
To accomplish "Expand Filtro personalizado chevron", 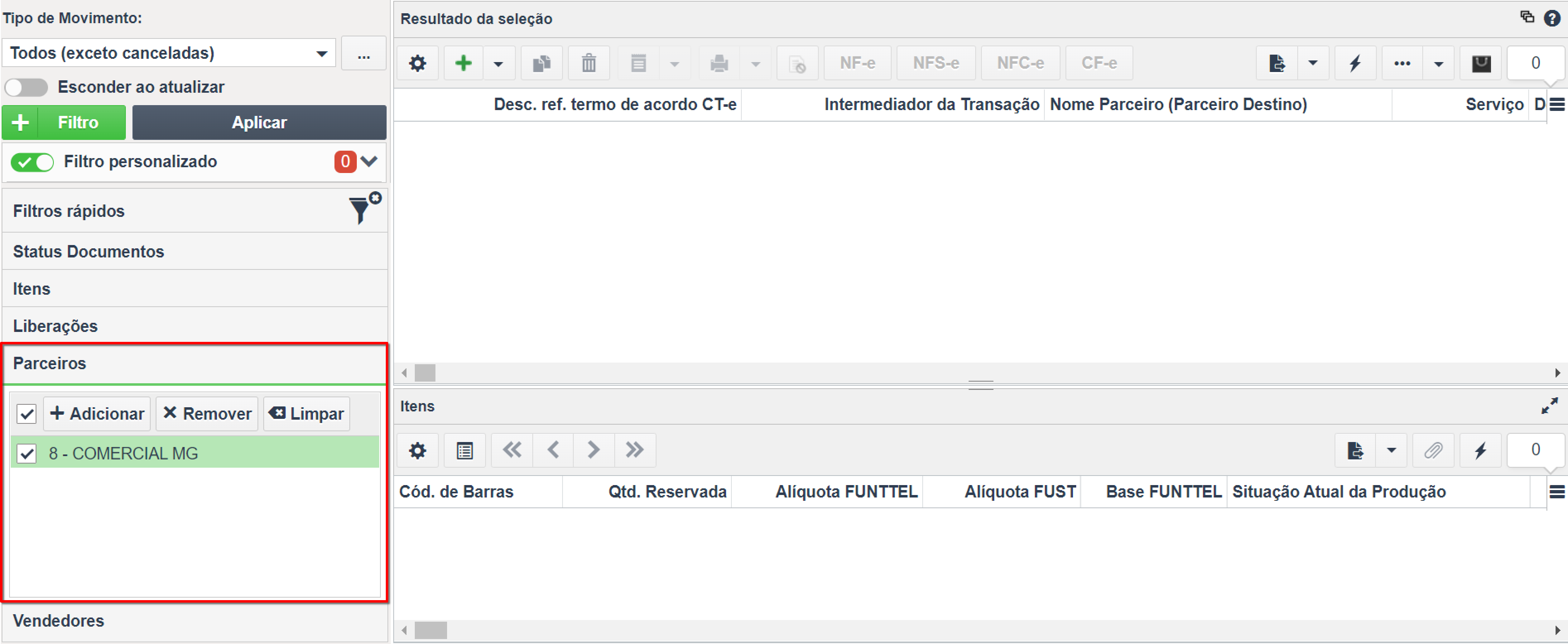I will click(369, 161).
